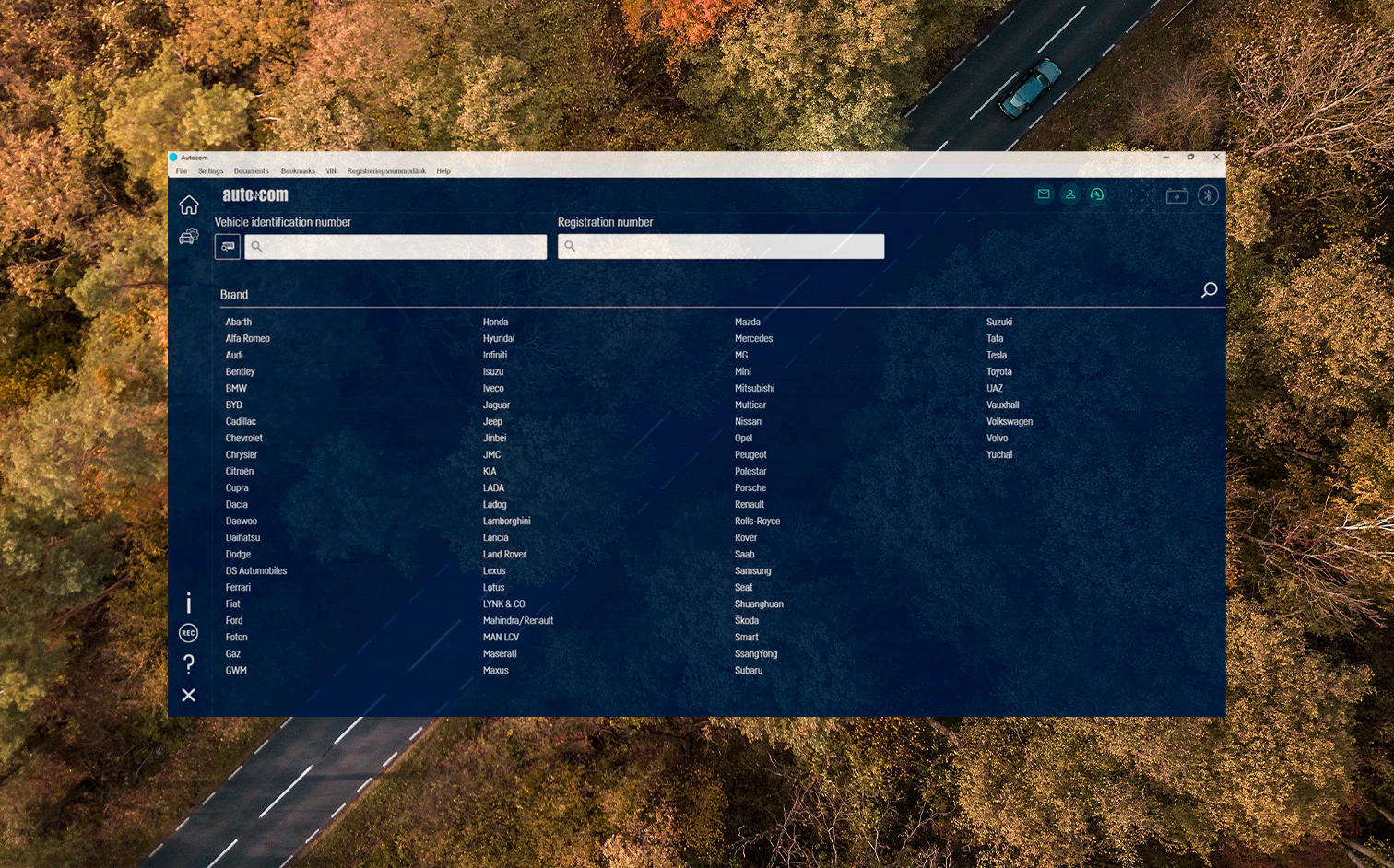1394x868 pixels.
Task: Select Porsche brand
Action: 750,488
